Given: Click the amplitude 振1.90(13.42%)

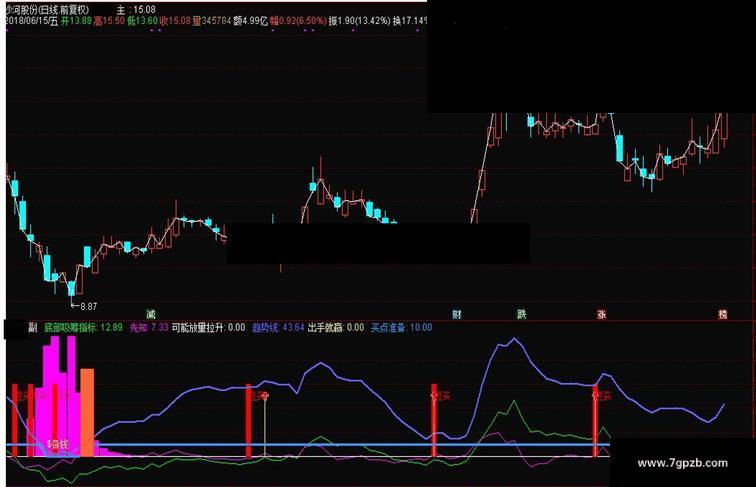Looking at the screenshot, I should 359,21.
